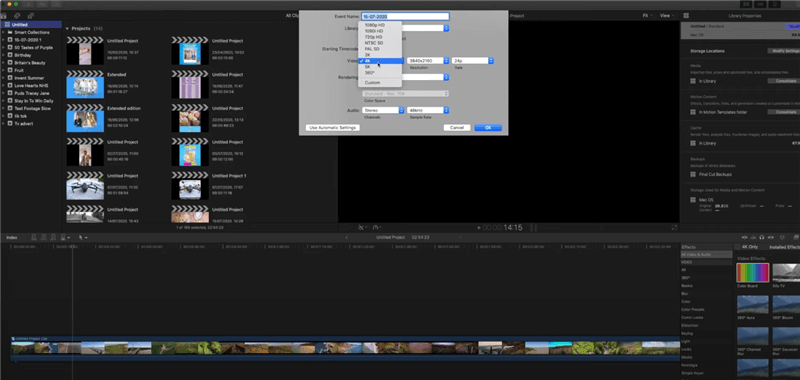800x380 pixels.
Task: Click Consolidate for Motion Templates folder
Action: click(783, 112)
